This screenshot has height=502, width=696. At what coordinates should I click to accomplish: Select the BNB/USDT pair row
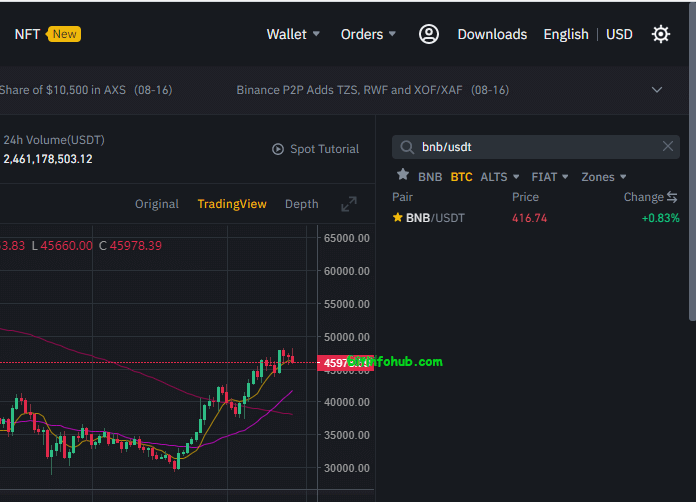(536, 218)
